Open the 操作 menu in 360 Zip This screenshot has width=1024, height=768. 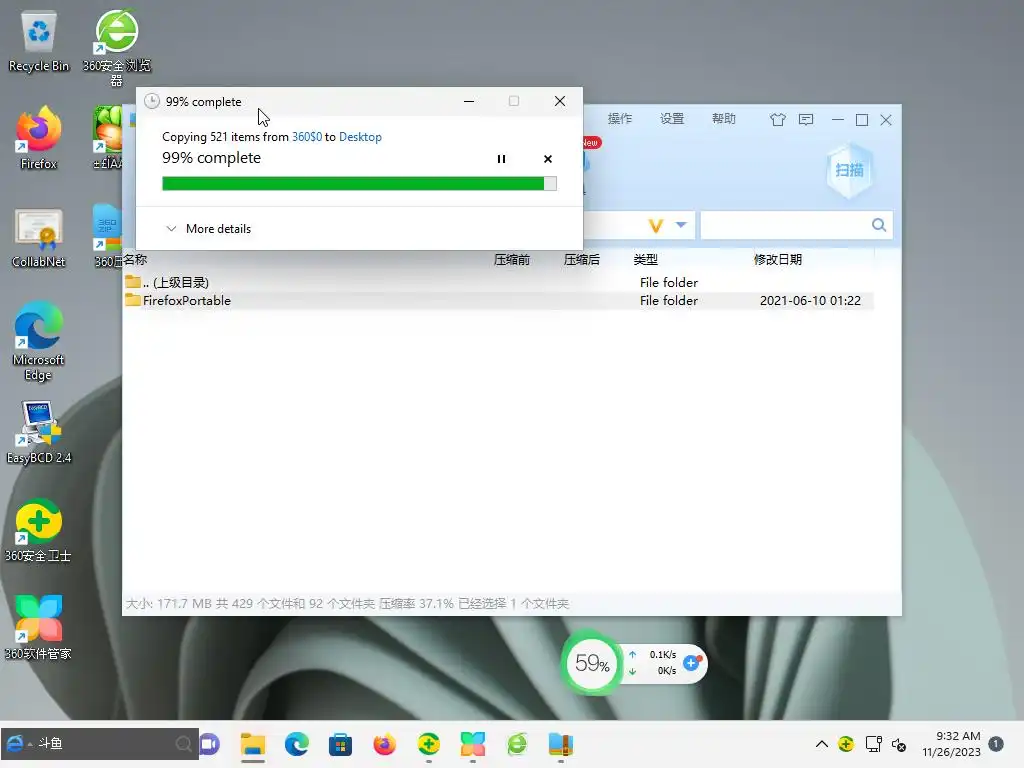coord(620,119)
